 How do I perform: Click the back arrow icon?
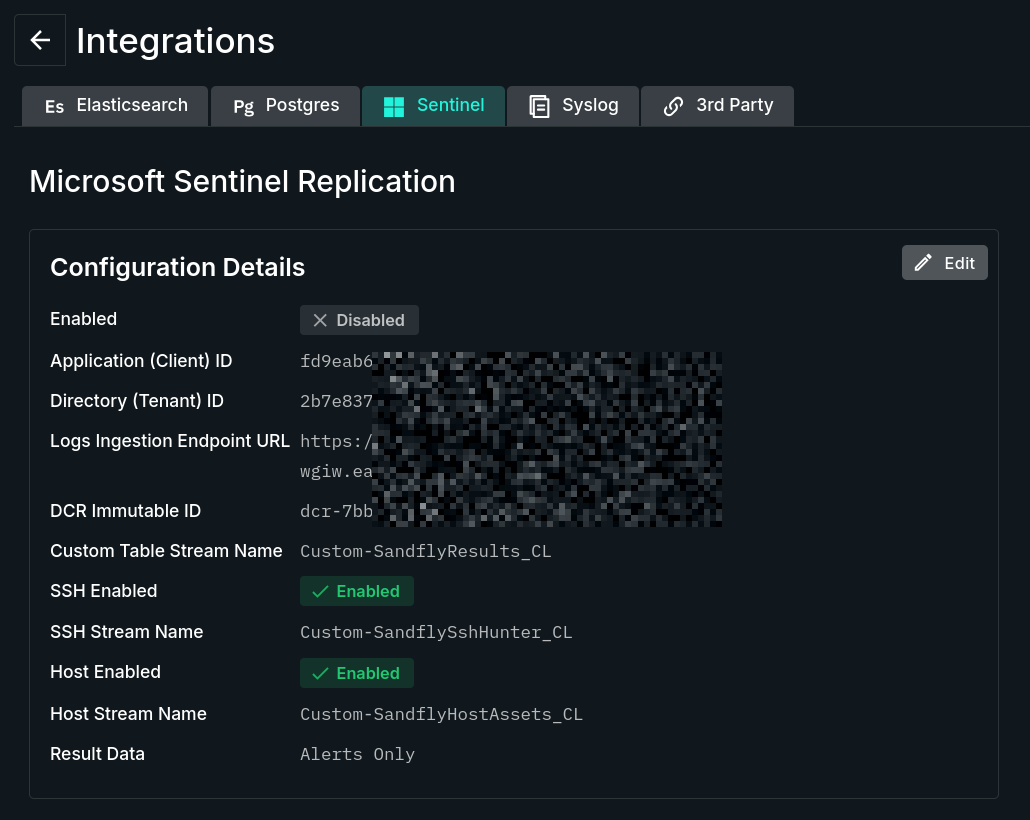(x=39, y=40)
